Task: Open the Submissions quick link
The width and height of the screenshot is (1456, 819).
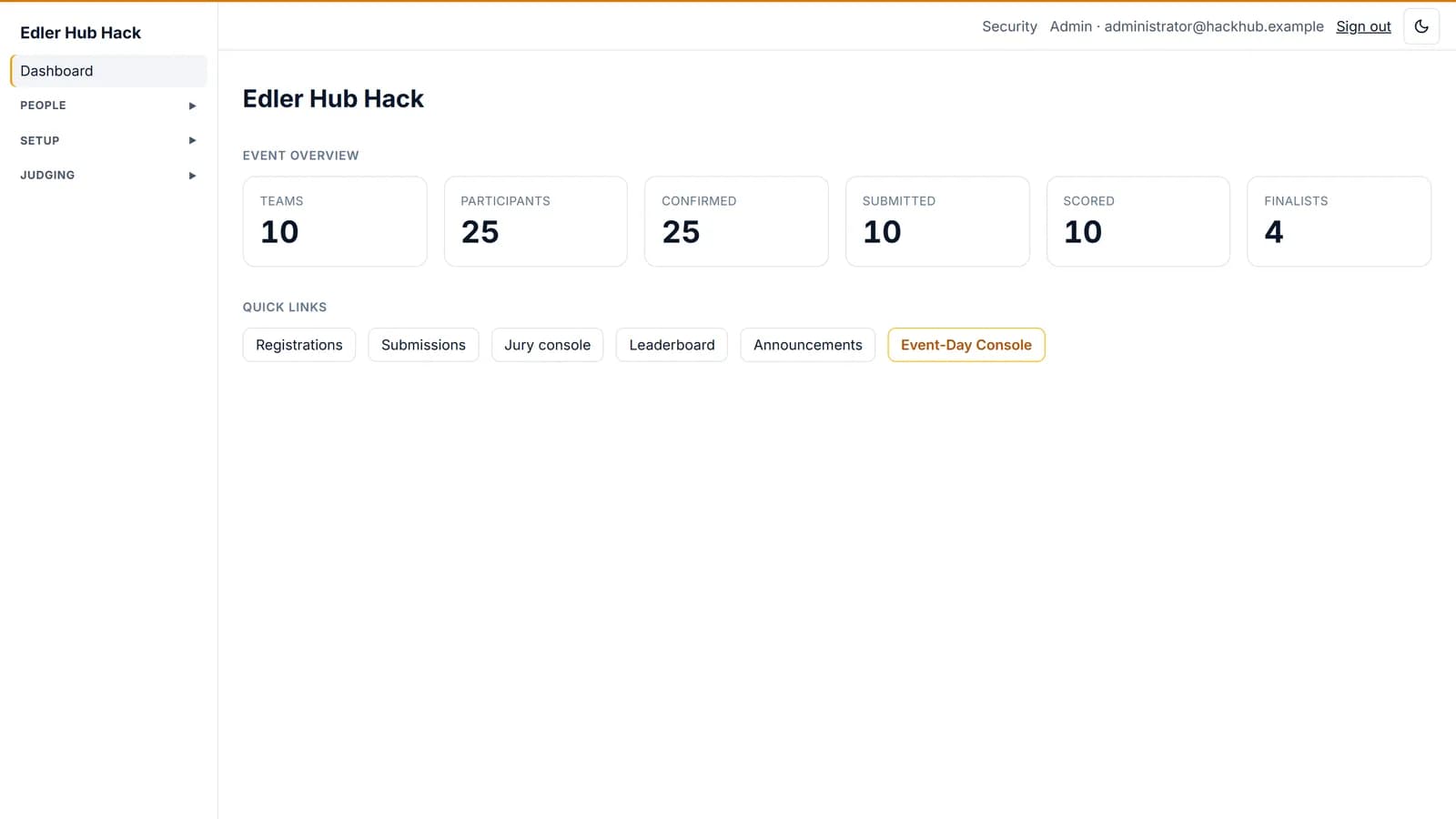Action: pos(423,345)
